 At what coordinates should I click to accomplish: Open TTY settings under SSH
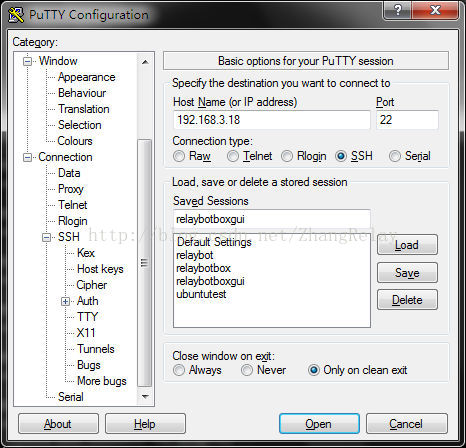click(87, 317)
